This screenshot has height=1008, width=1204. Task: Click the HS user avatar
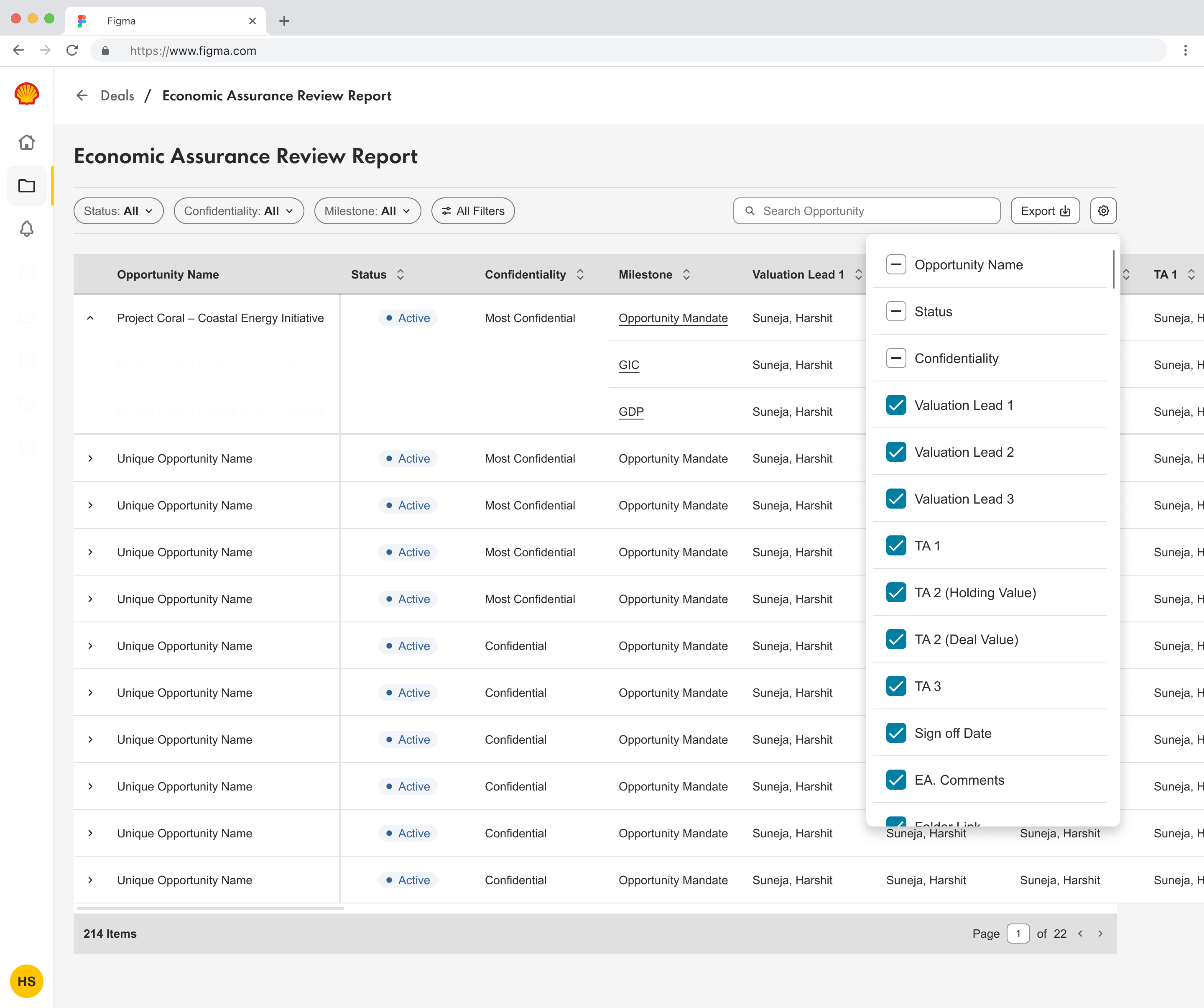click(x=26, y=982)
